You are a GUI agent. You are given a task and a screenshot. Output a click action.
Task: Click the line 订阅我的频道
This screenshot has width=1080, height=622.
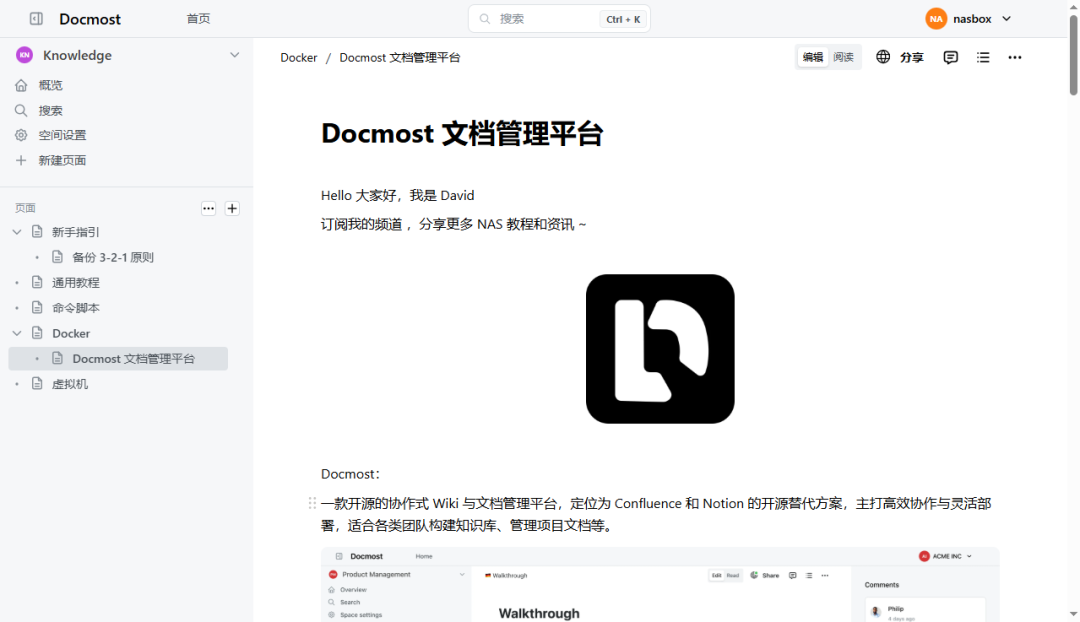pyautogui.click(x=453, y=225)
